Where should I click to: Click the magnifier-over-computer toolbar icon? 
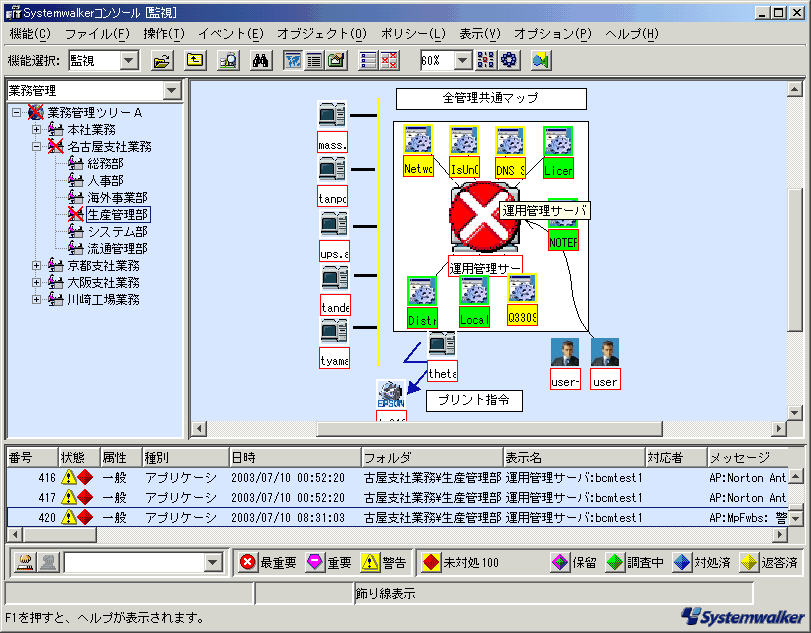point(228,60)
